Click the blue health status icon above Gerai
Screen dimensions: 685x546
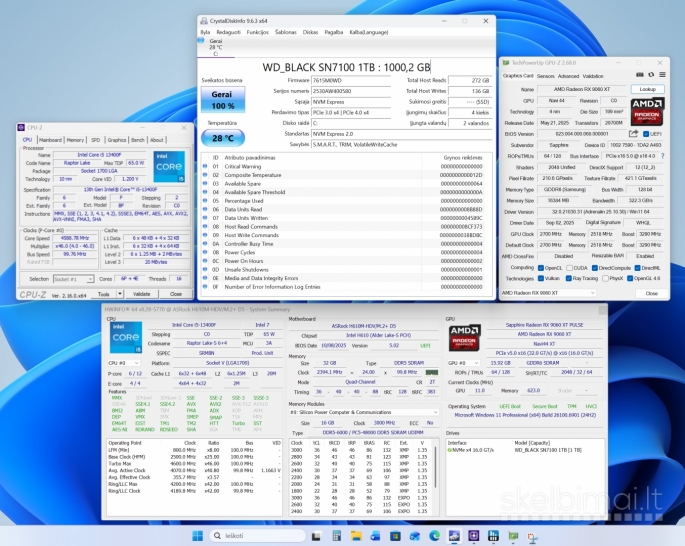(x=201, y=41)
